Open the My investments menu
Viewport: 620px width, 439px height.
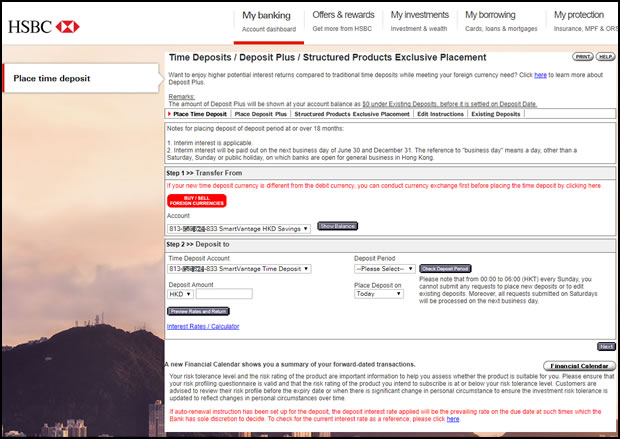tap(420, 21)
